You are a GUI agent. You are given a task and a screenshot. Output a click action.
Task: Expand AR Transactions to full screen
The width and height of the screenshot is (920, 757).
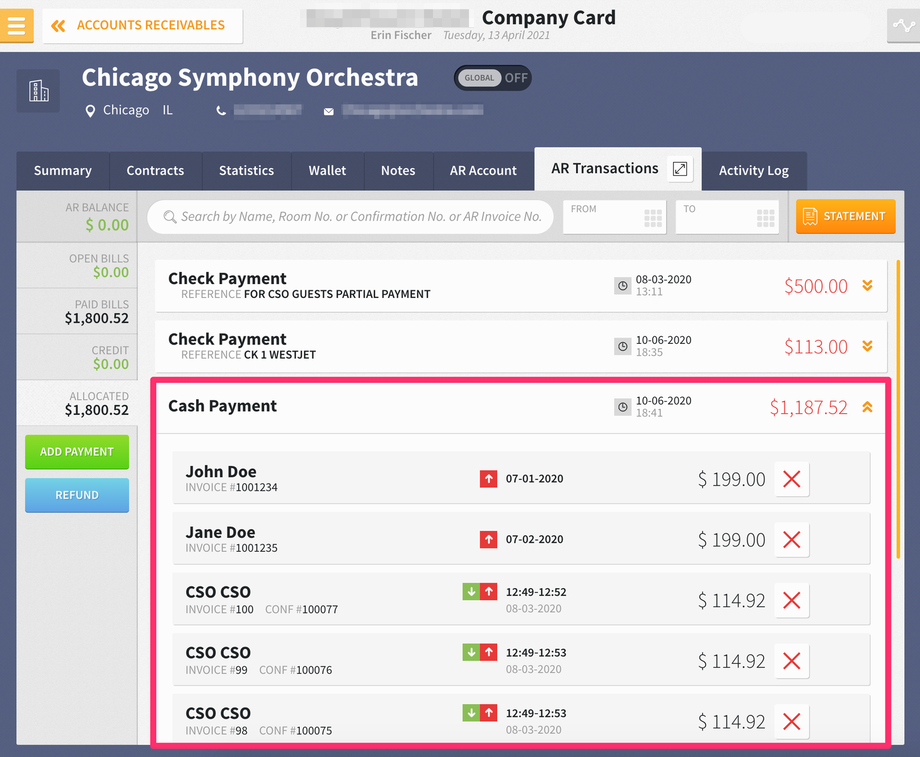(680, 169)
